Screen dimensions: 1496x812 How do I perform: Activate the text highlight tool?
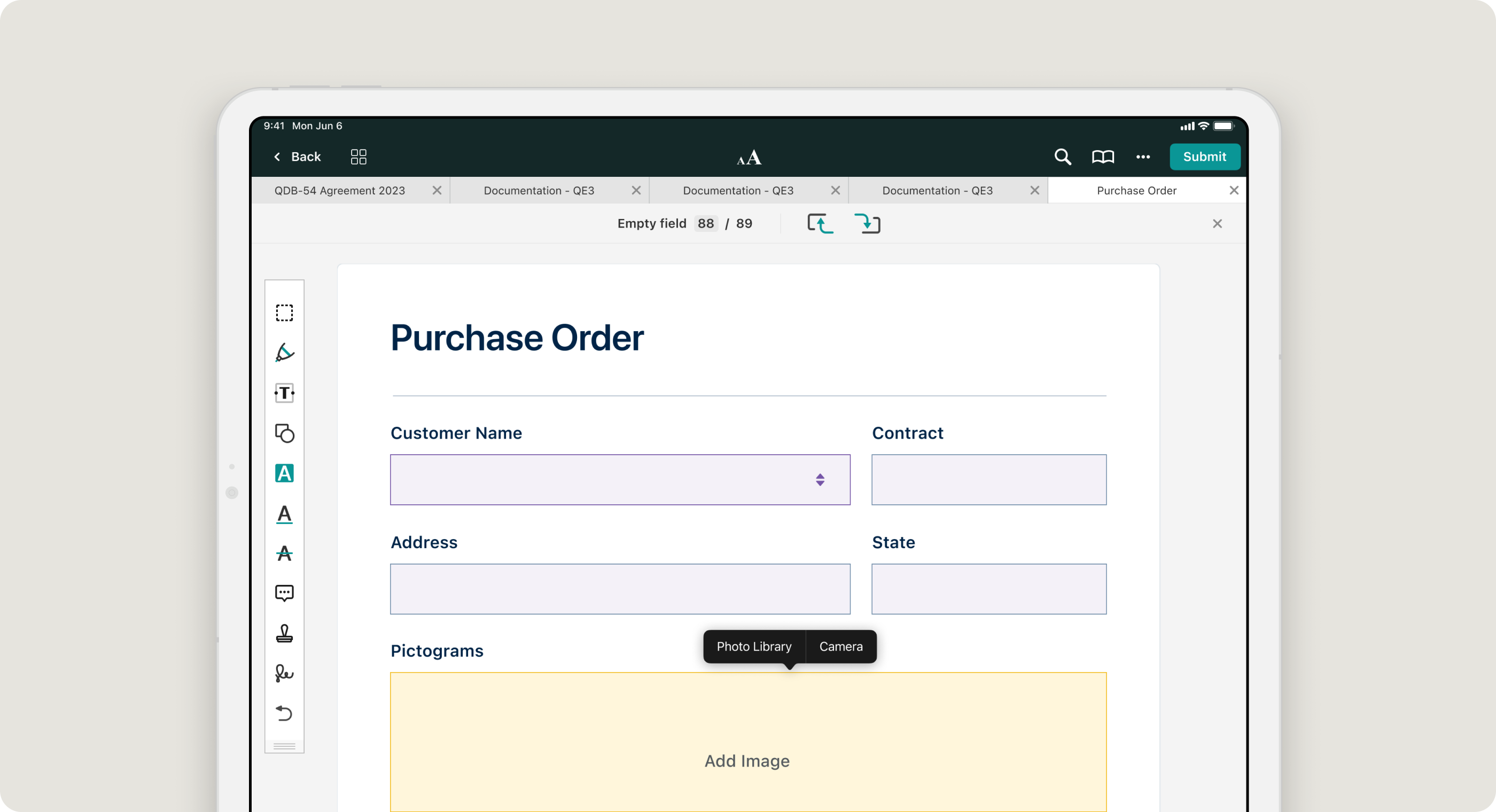[284, 473]
